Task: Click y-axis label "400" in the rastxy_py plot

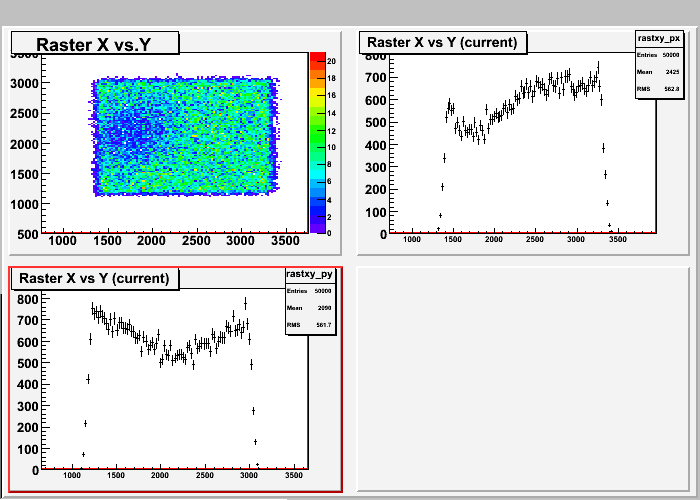Action: coord(26,384)
